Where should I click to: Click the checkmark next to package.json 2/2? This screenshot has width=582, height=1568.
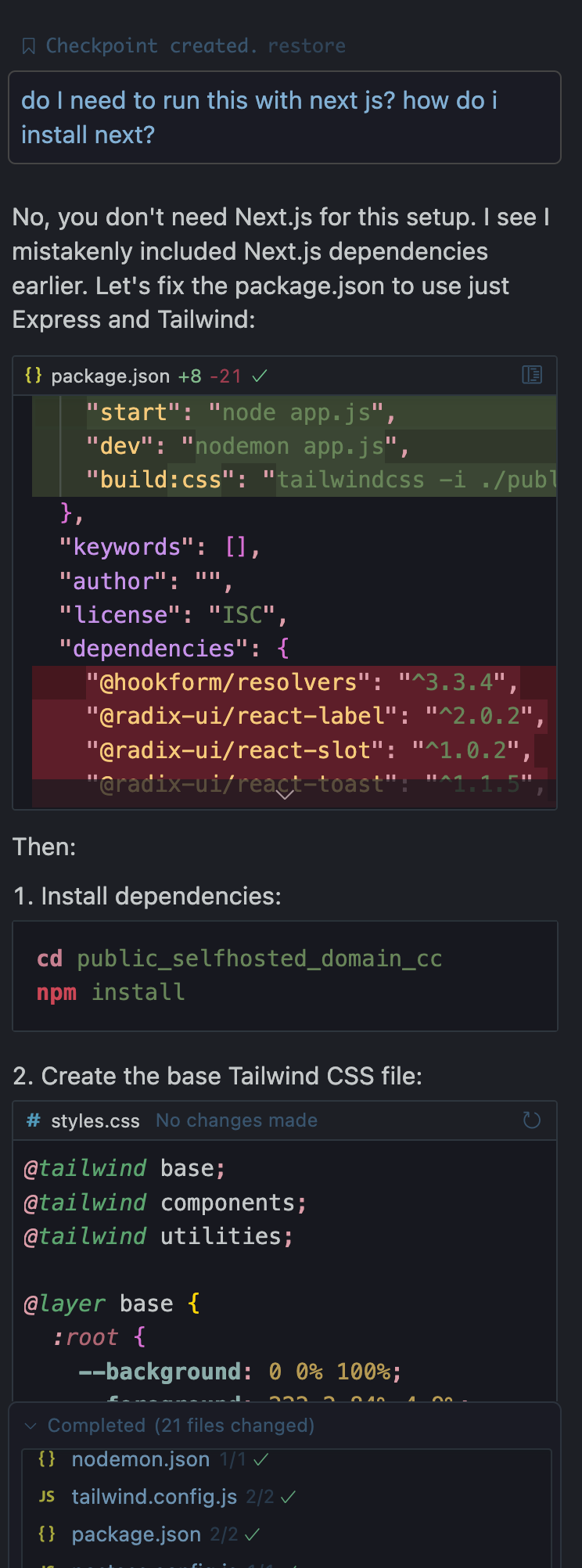pyautogui.click(x=252, y=1534)
